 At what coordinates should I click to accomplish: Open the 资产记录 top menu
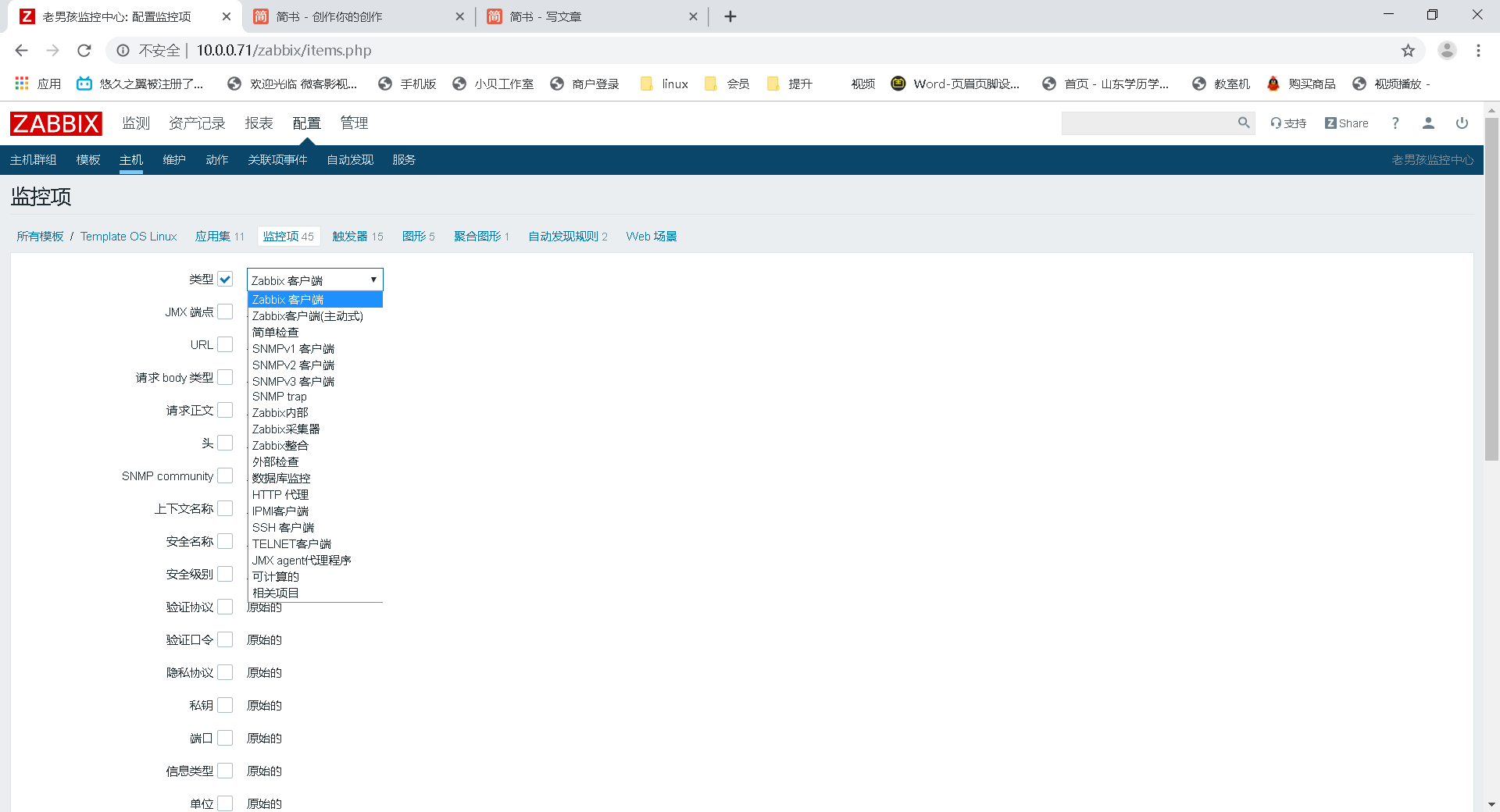(x=197, y=123)
